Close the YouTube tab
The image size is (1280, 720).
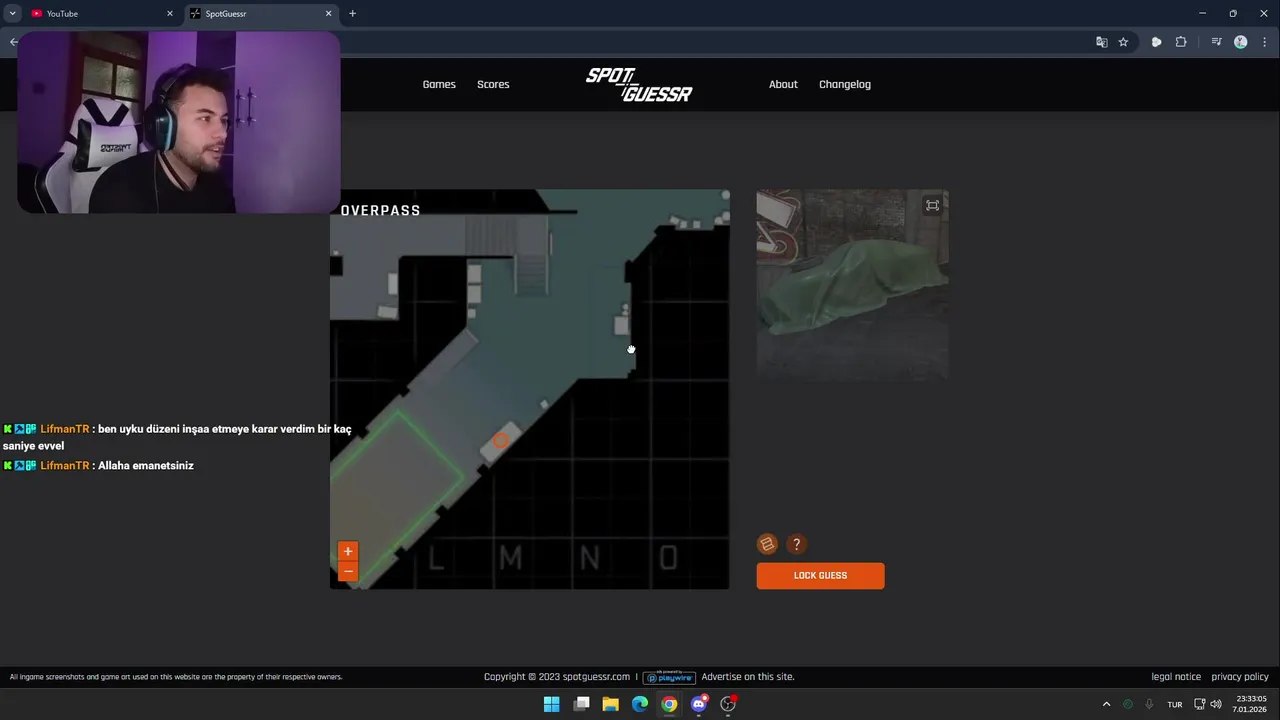pyautogui.click(x=169, y=14)
